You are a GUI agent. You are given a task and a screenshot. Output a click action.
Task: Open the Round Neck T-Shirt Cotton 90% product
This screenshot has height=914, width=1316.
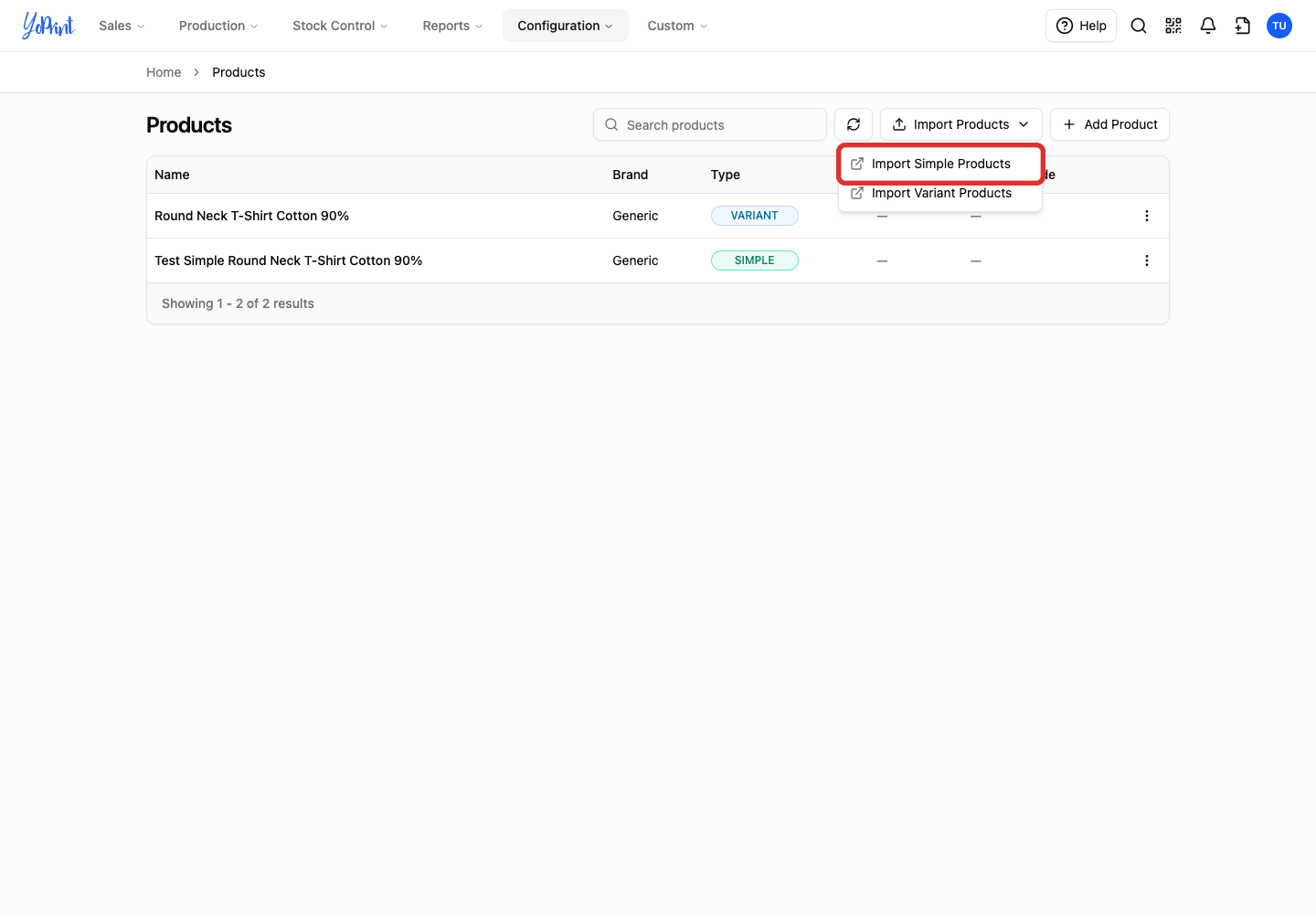[251, 216]
